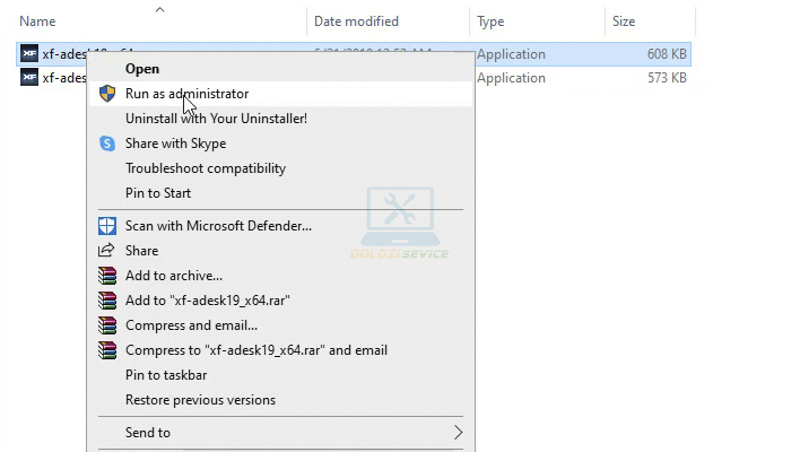The width and height of the screenshot is (800, 452).
Task: Choose Pin to taskbar option
Action: (x=166, y=375)
